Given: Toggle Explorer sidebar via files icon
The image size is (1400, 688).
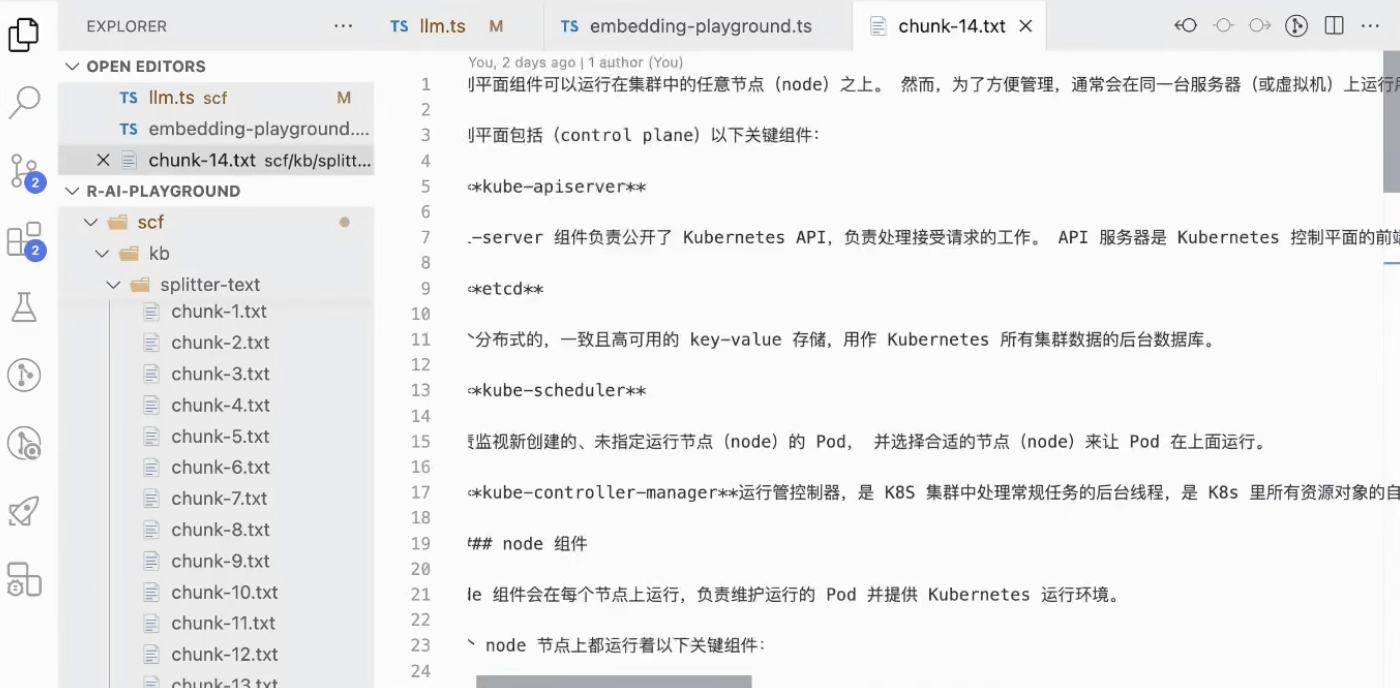Looking at the screenshot, I should (x=24, y=34).
